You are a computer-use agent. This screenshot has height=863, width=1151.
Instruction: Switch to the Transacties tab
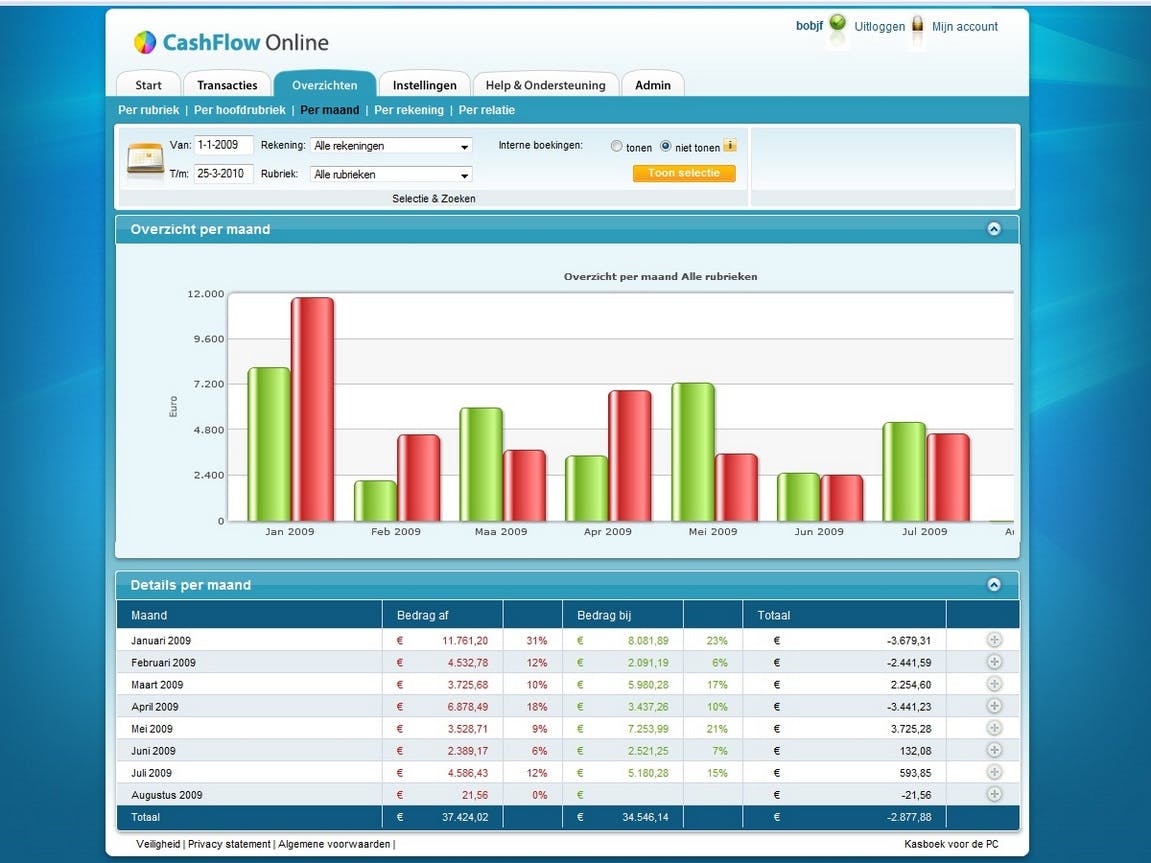[x=228, y=85]
